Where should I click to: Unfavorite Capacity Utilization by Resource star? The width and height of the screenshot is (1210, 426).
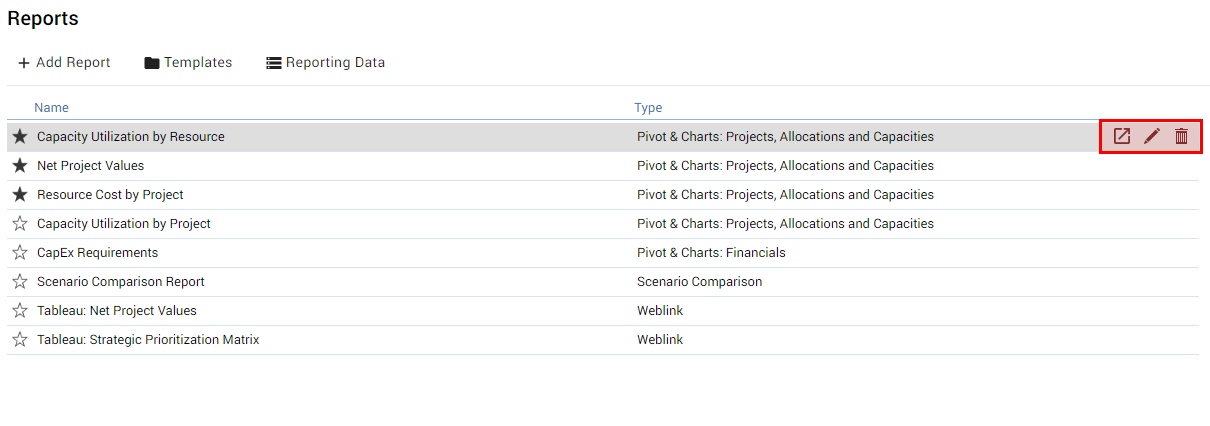(x=20, y=136)
